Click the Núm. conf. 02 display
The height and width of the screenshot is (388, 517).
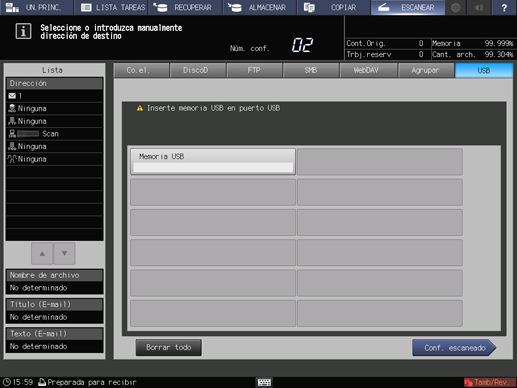click(302, 45)
